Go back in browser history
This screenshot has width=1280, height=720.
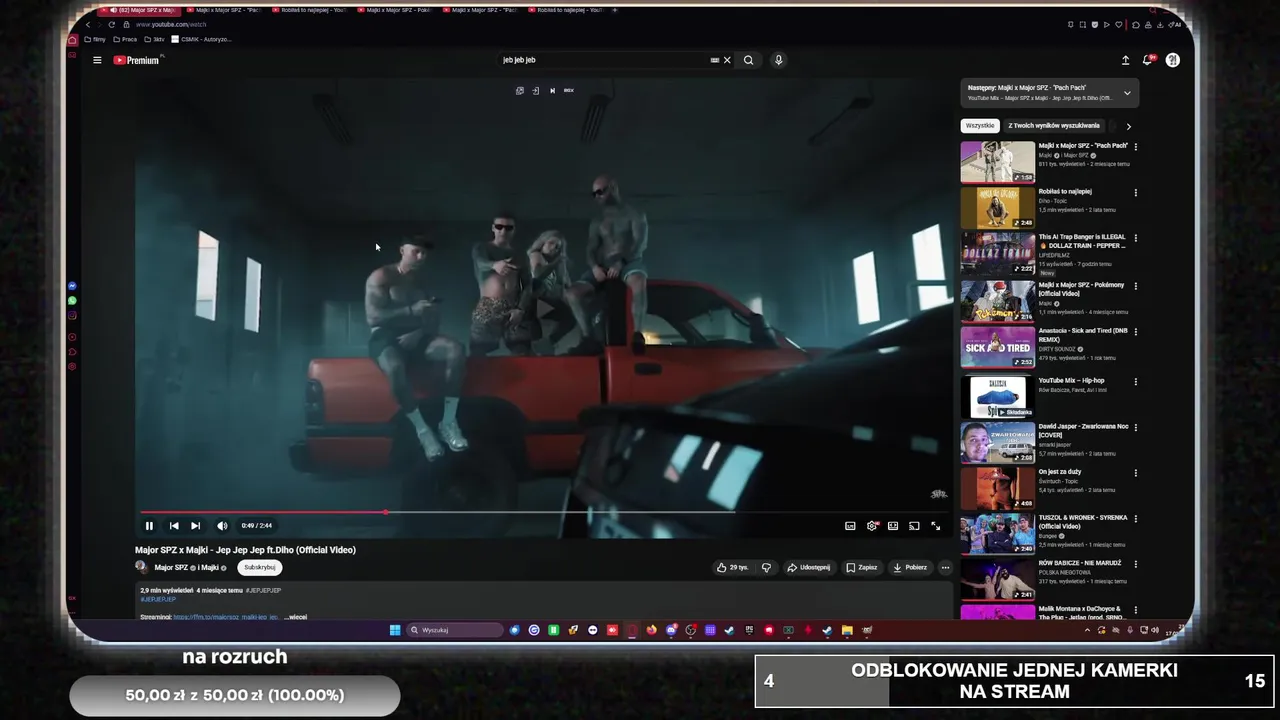pyautogui.click(x=88, y=24)
